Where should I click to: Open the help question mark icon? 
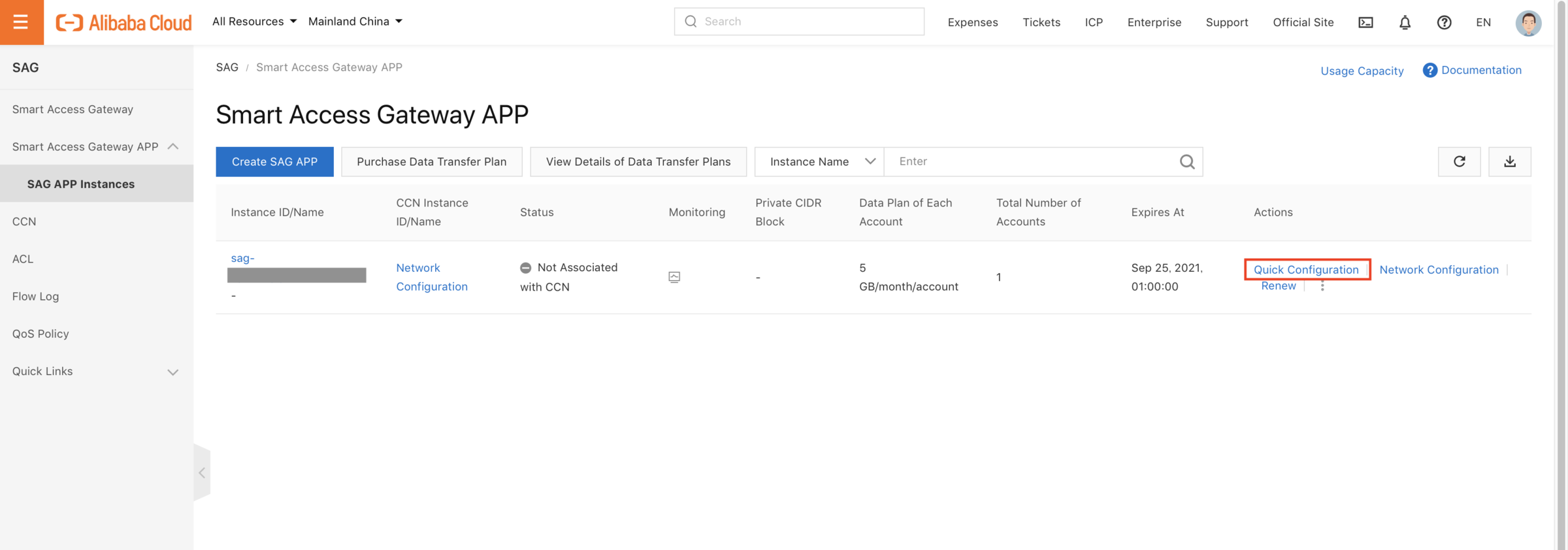click(x=1444, y=22)
